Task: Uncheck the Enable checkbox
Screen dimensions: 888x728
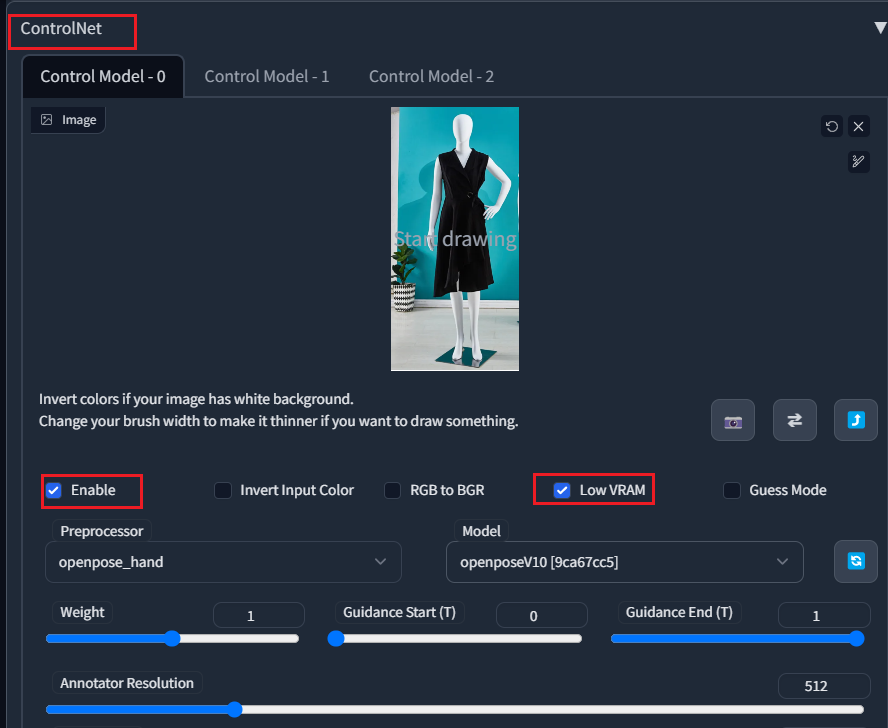Action: pyautogui.click(x=54, y=490)
